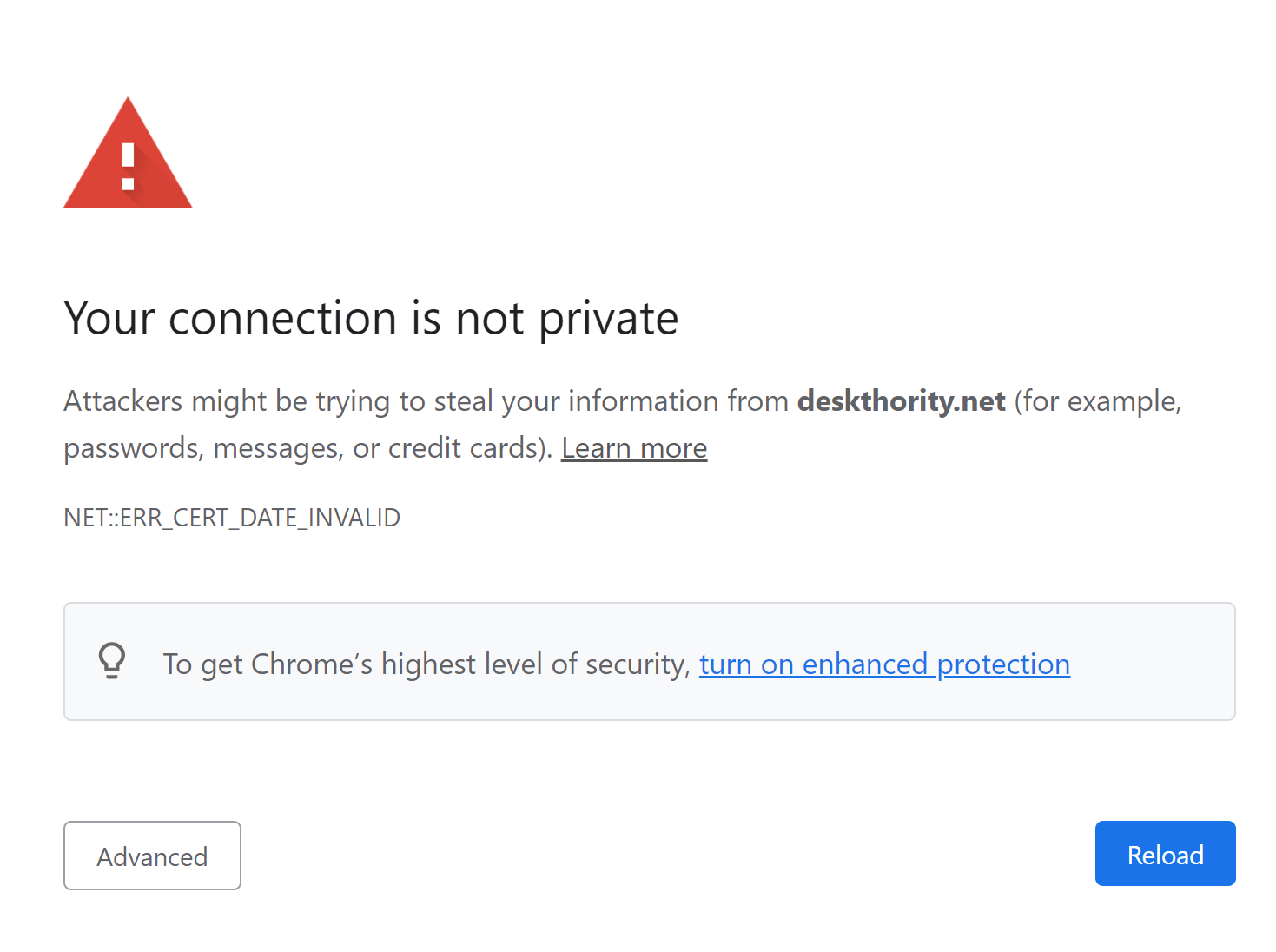This screenshot has height=952, width=1276.
Task: Click "highest level of security" tip text
Action: click(x=534, y=664)
